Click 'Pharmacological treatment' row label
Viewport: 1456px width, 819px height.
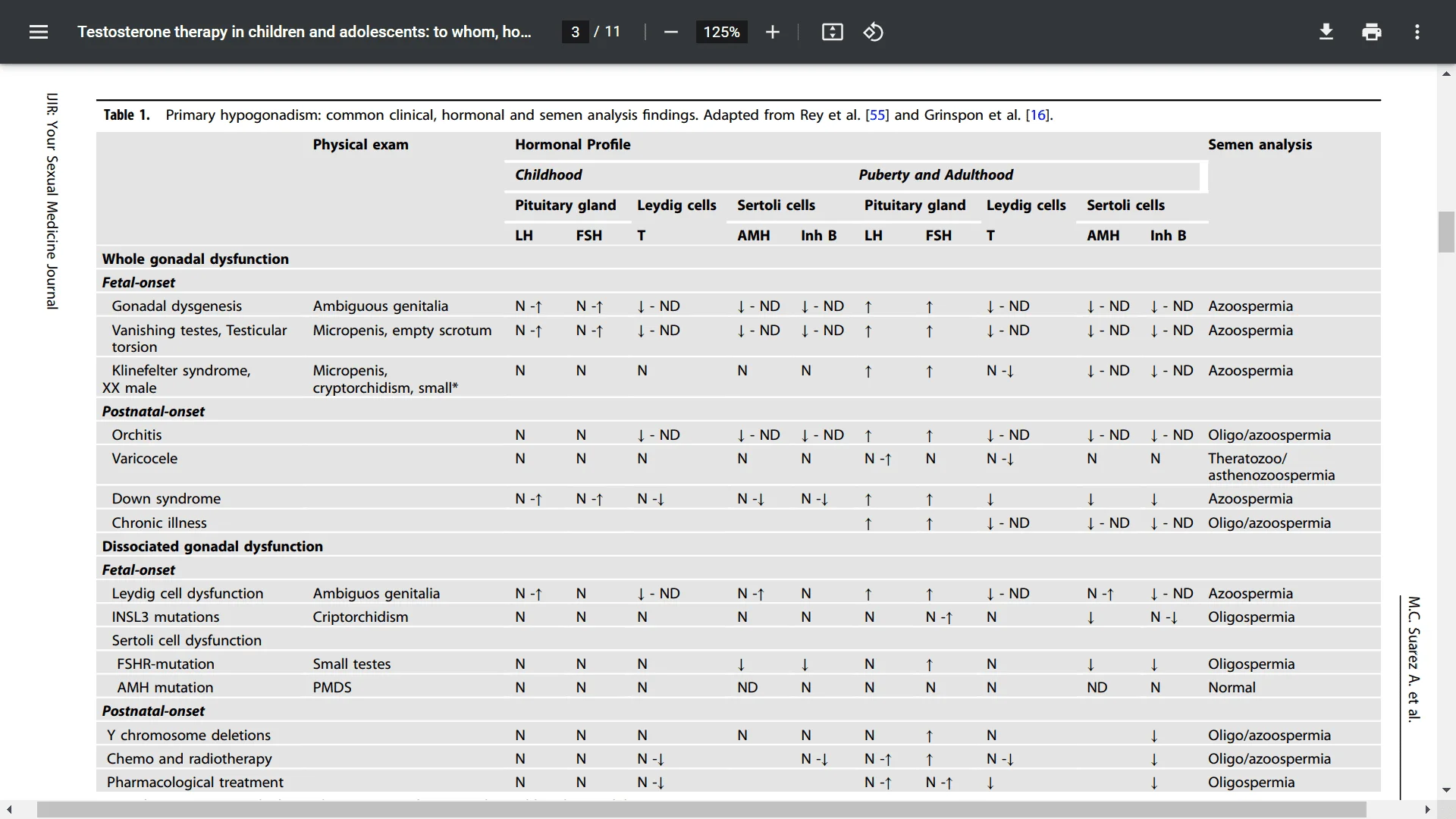coord(195,782)
